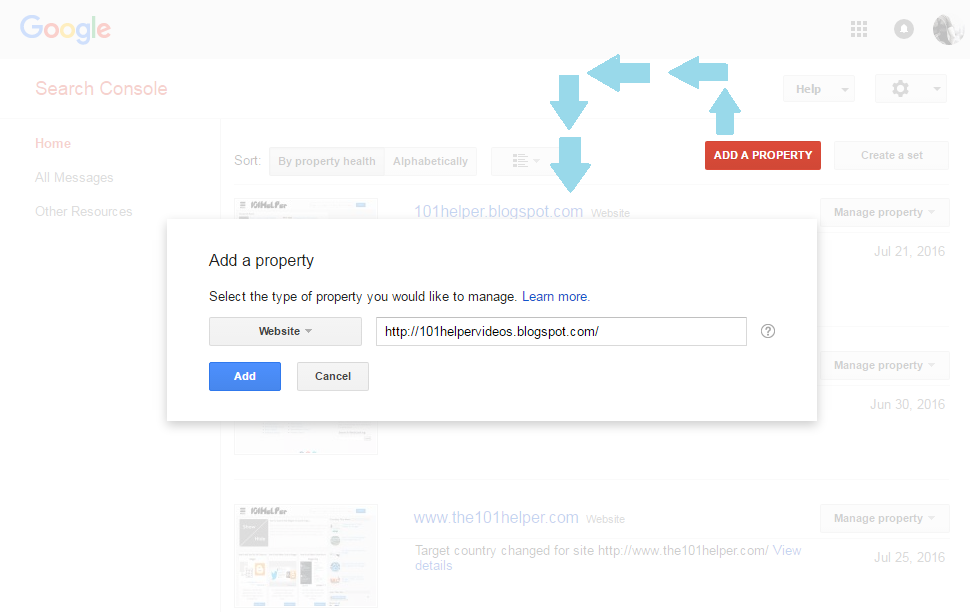Click the blue Add button
The image size is (970, 612).
(245, 376)
